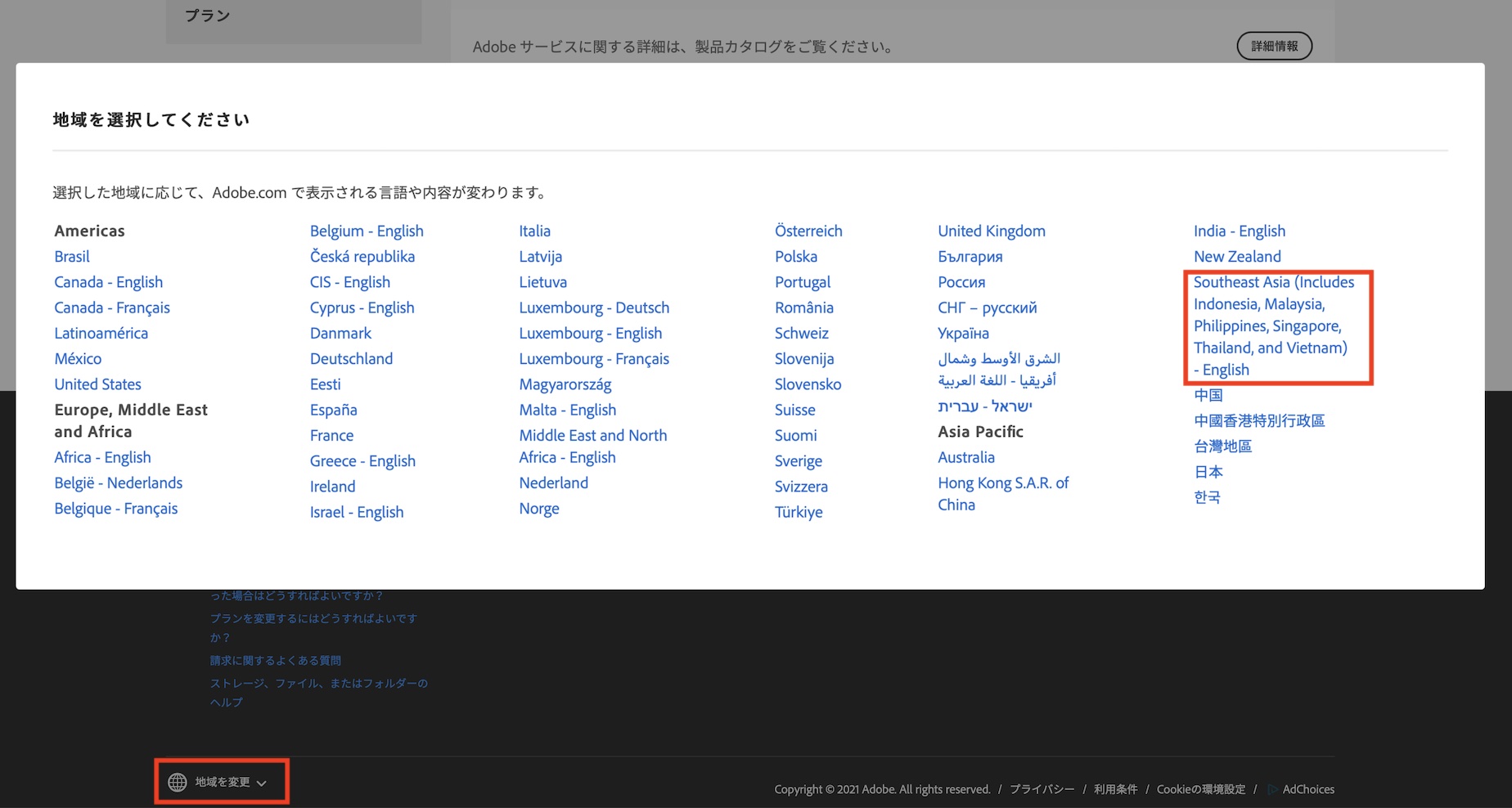Open Cookieの環境設定 in footer
The width and height of the screenshot is (1512, 808).
coord(1201,789)
